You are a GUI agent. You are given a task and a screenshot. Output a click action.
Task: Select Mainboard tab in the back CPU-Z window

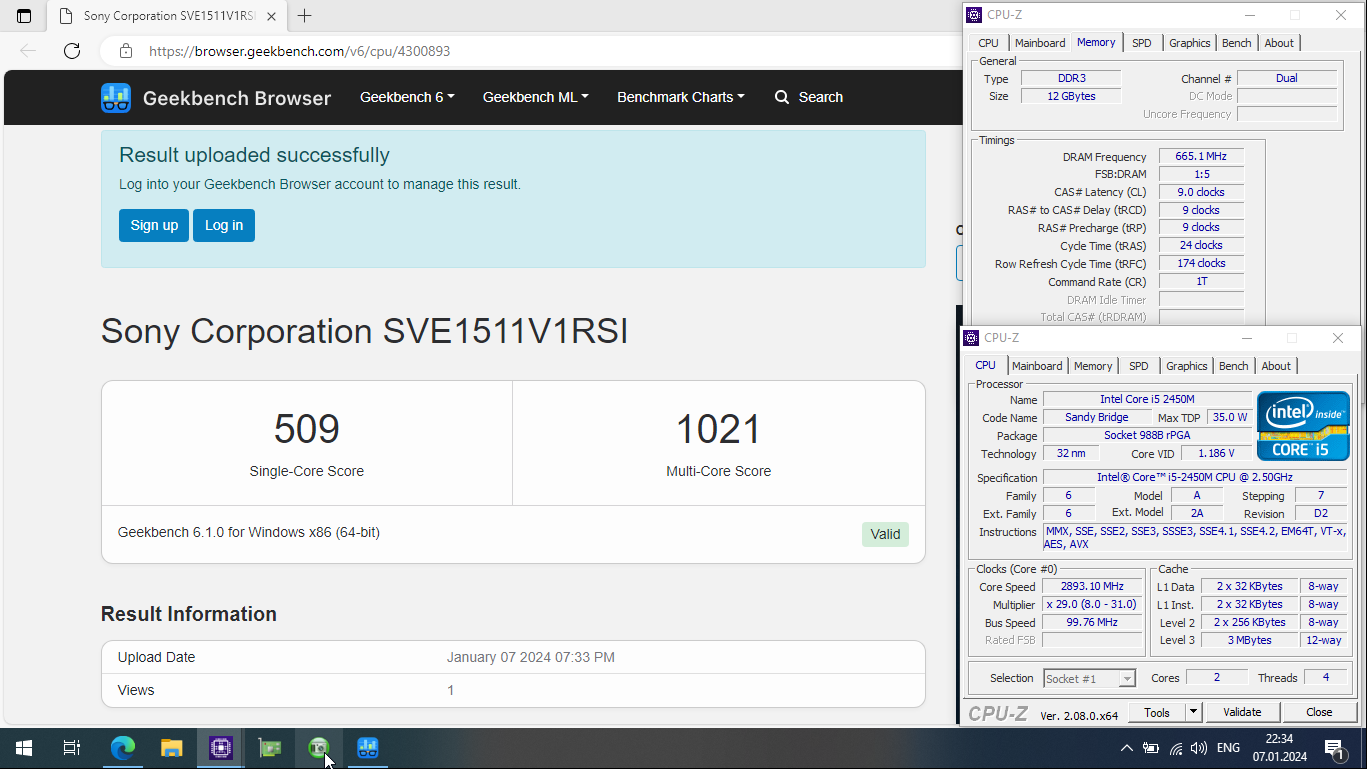(x=1040, y=43)
